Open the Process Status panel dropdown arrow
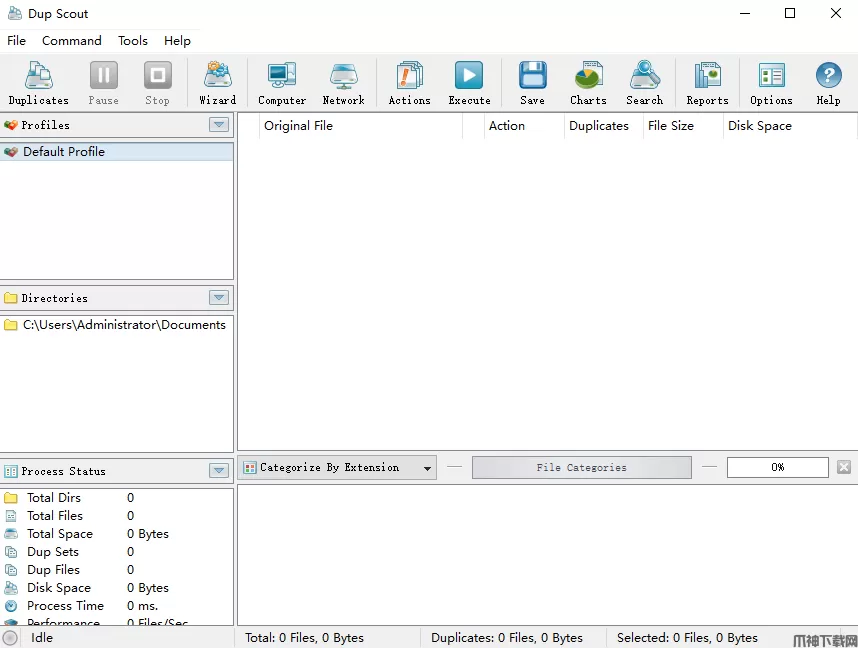This screenshot has height=648, width=858. 219,471
